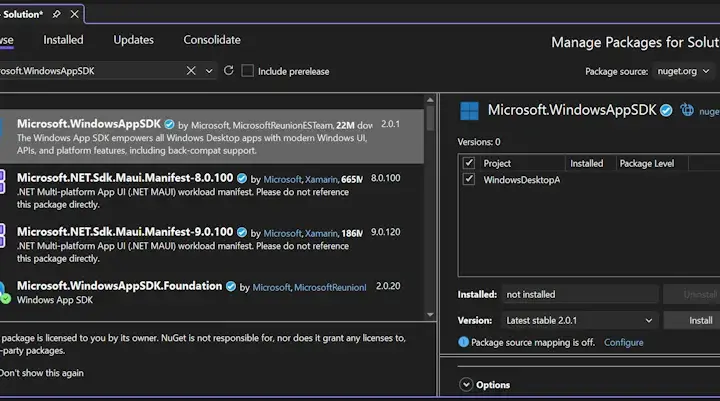The image size is (720, 401).
Task: Click verified badge on Maui.Manifest-8.0.100 package
Action: tap(242, 178)
